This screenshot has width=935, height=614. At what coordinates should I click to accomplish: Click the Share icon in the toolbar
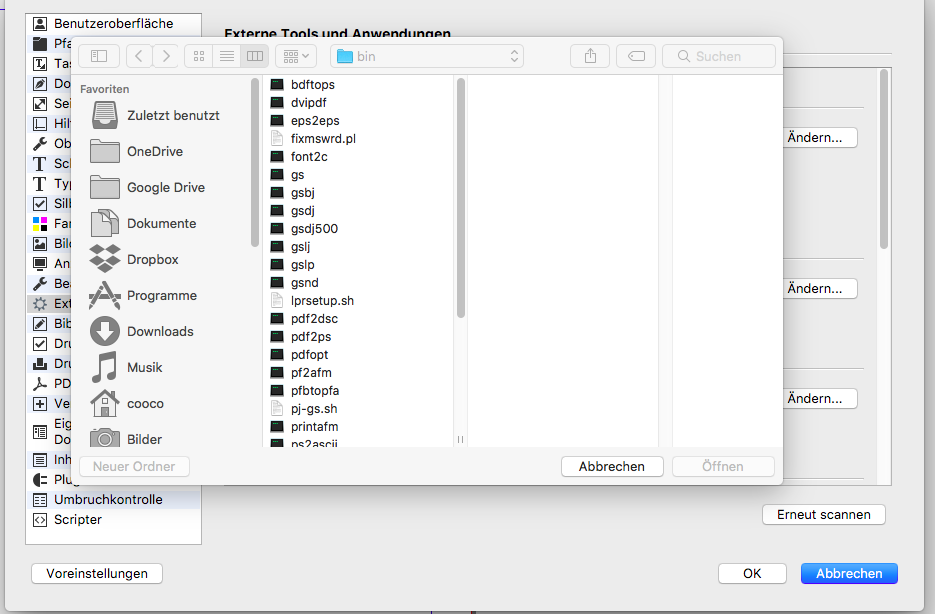590,56
